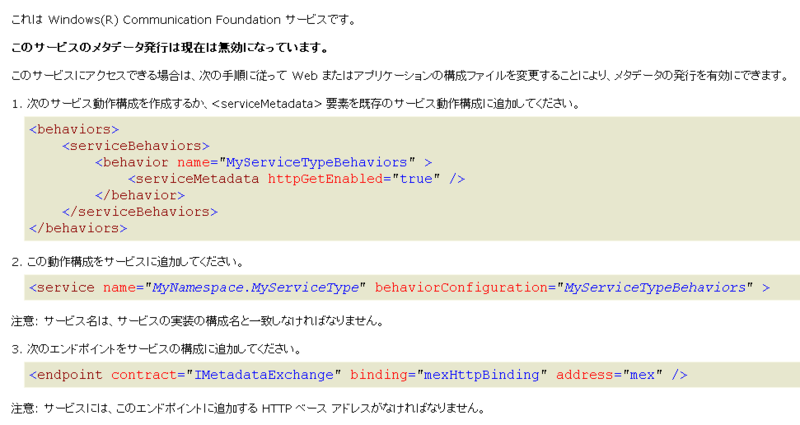Click the '</behaviors>' closing tag line
This screenshot has width=800, height=425.
tap(78, 228)
